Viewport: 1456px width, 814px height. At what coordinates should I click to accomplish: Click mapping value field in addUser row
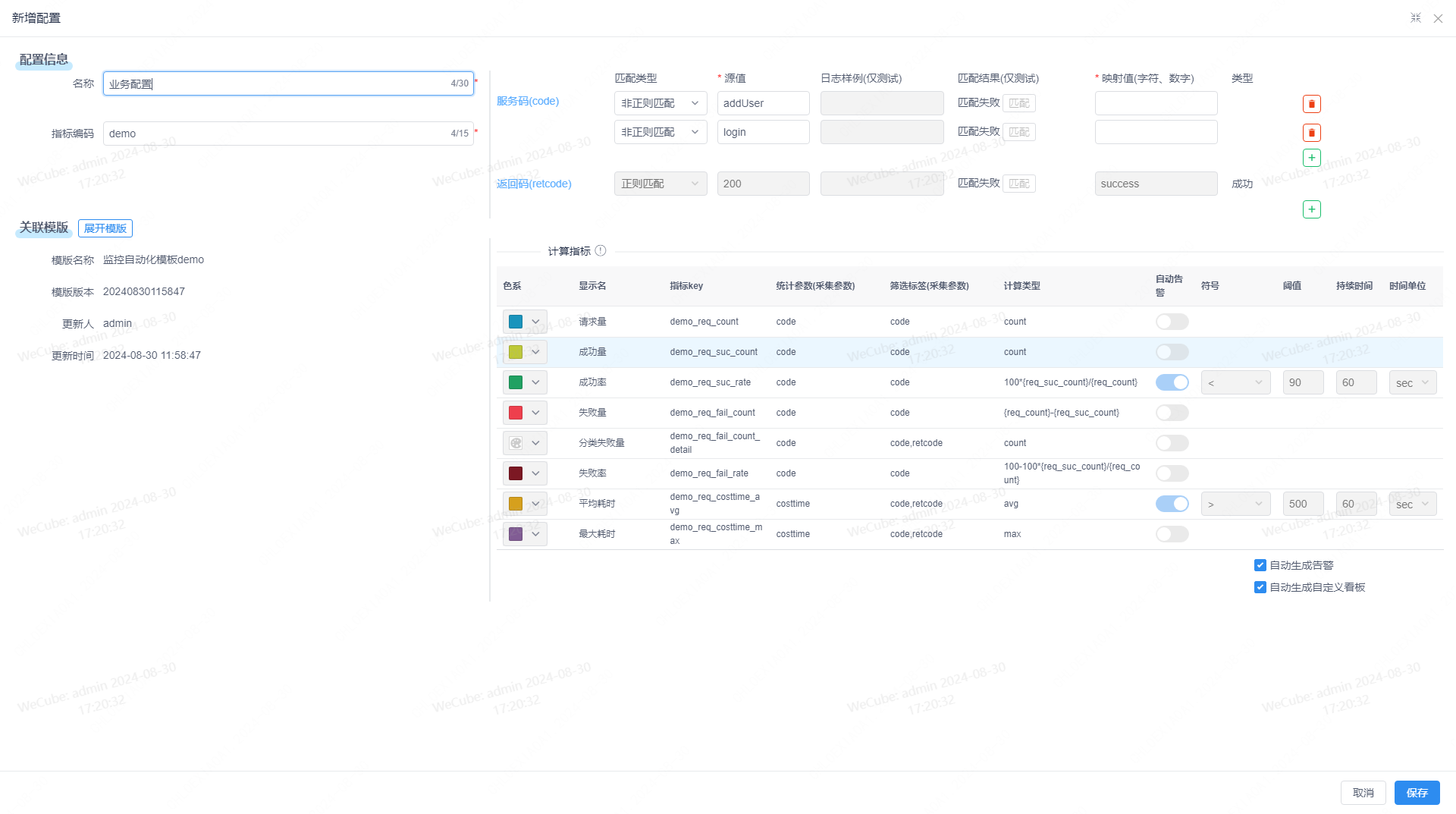pos(1156,103)
